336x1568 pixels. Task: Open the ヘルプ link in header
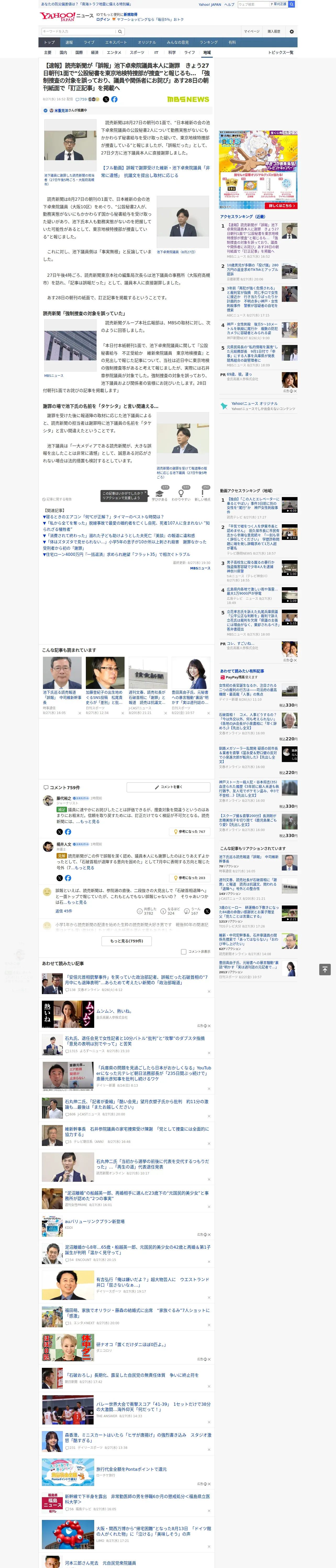click(229, 4)
